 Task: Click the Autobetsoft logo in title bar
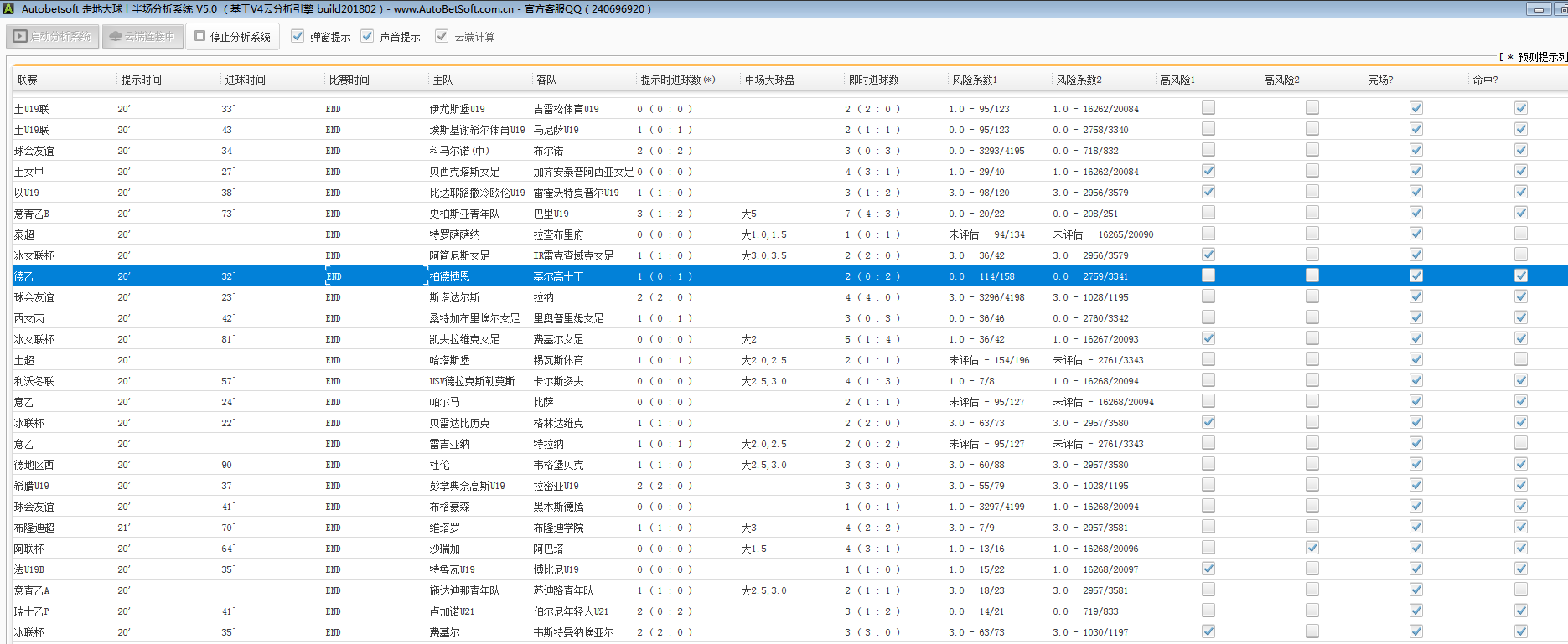click(x=8, y=8)
